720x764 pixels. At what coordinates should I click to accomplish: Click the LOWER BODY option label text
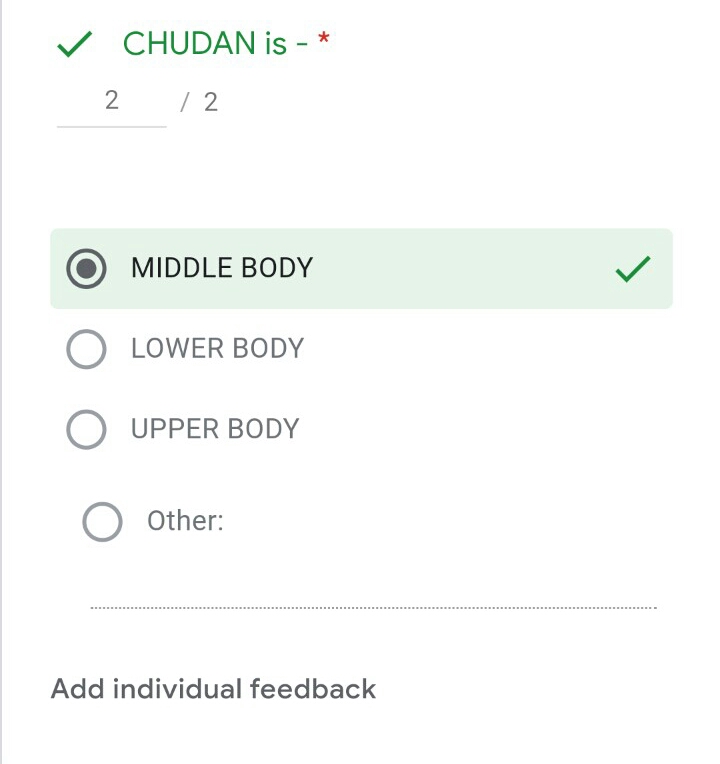pyautogui.click(x=217, y=349)
